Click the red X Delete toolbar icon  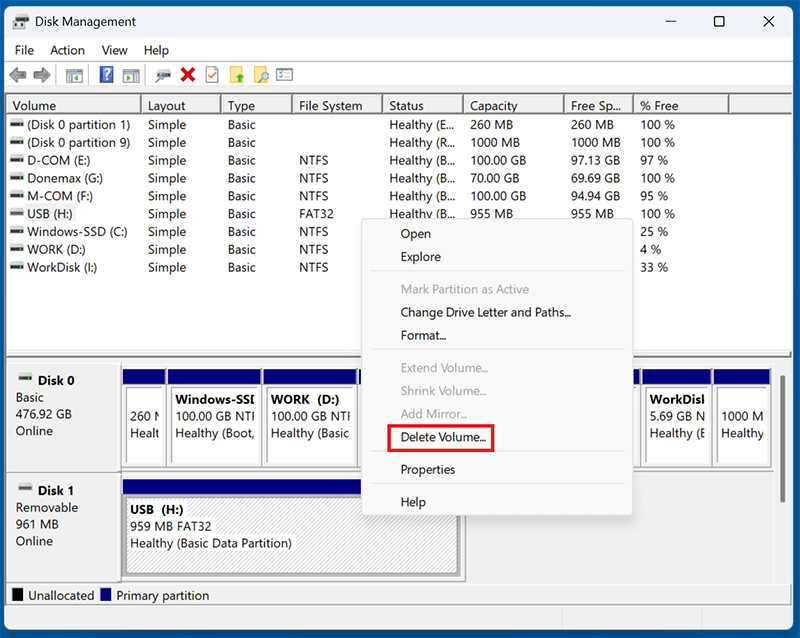coord(188,75)
